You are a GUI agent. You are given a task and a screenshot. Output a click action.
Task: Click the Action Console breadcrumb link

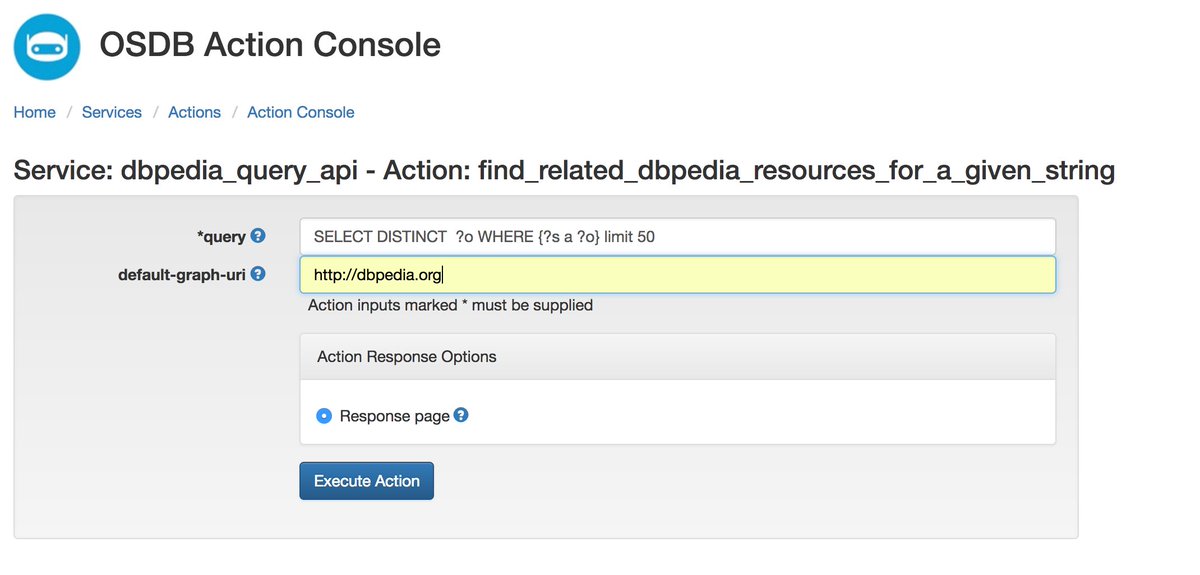301,112
